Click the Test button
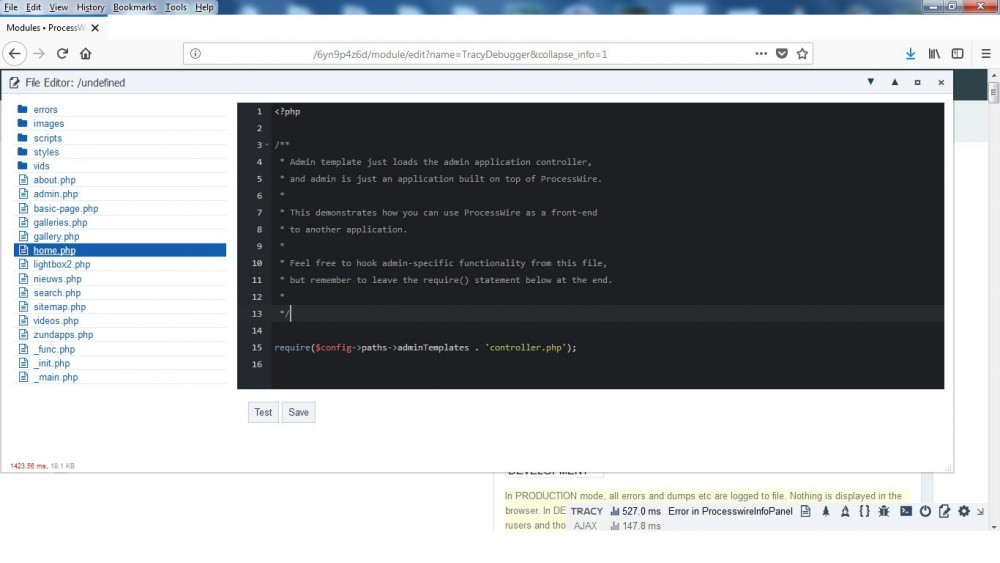This screenshot has height=563, width=1000. (263, 412)
